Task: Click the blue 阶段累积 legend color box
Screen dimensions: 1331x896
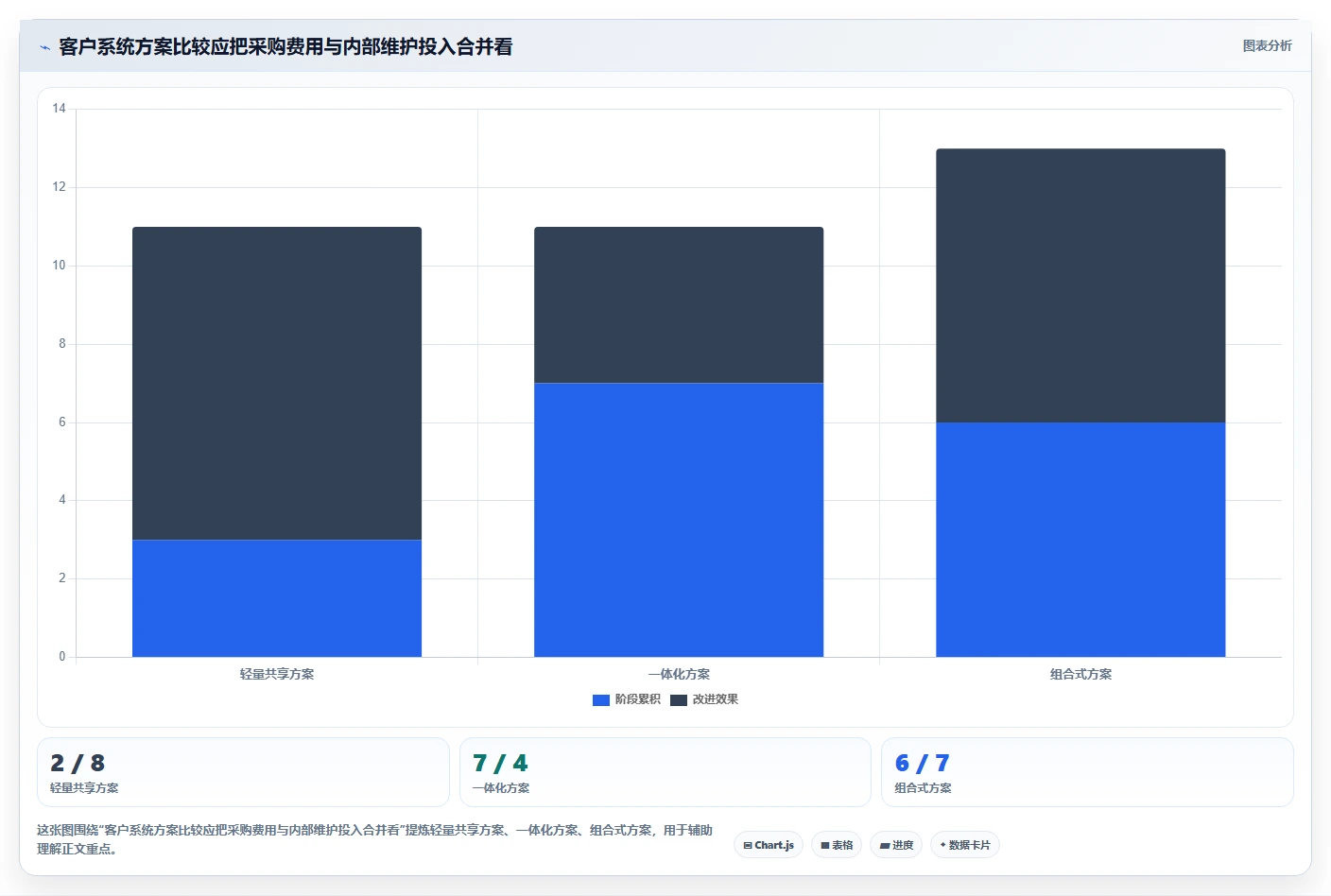Action: click(x=601, y=700)
